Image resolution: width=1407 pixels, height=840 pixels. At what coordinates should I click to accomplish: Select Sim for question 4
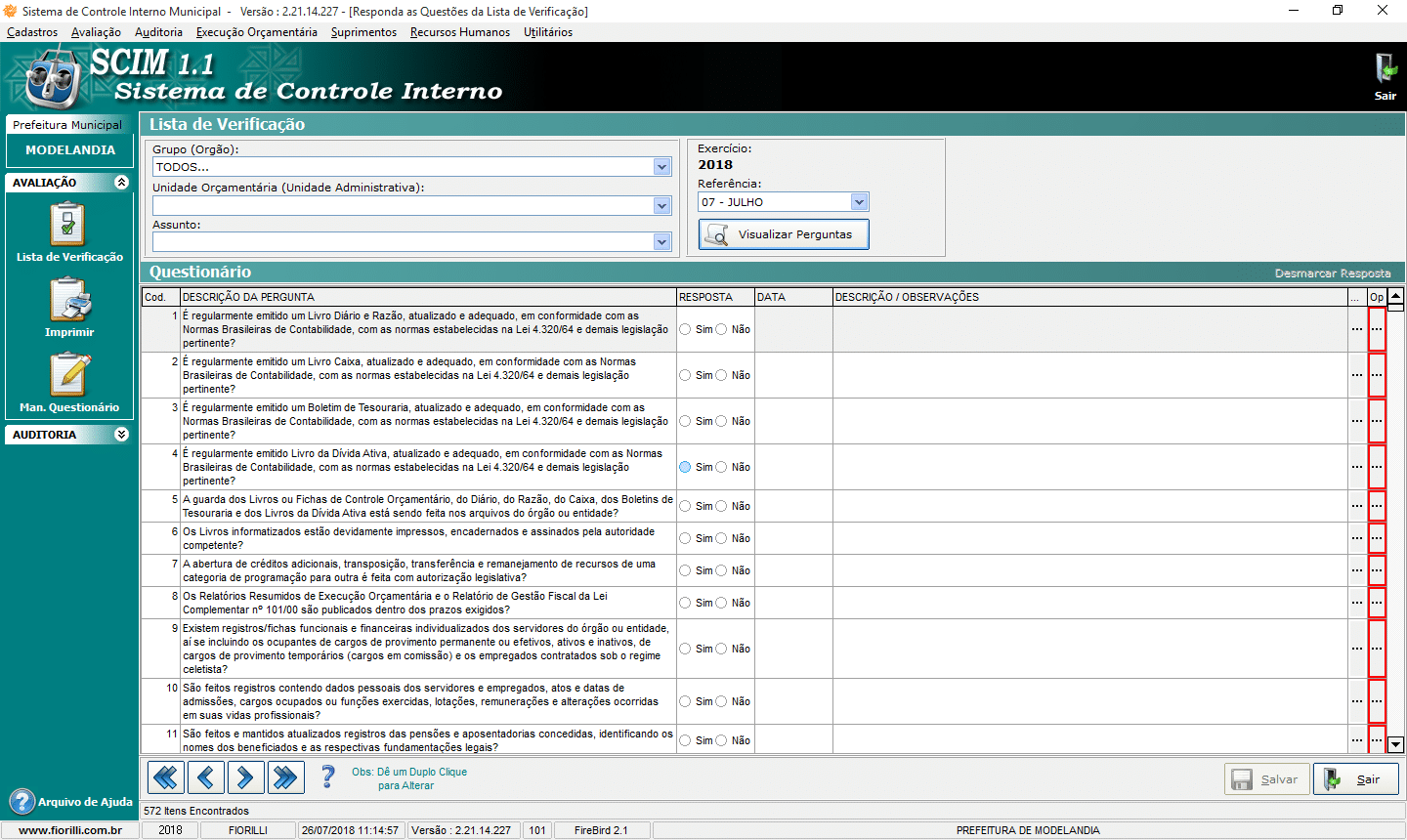[x=685, y=467]
